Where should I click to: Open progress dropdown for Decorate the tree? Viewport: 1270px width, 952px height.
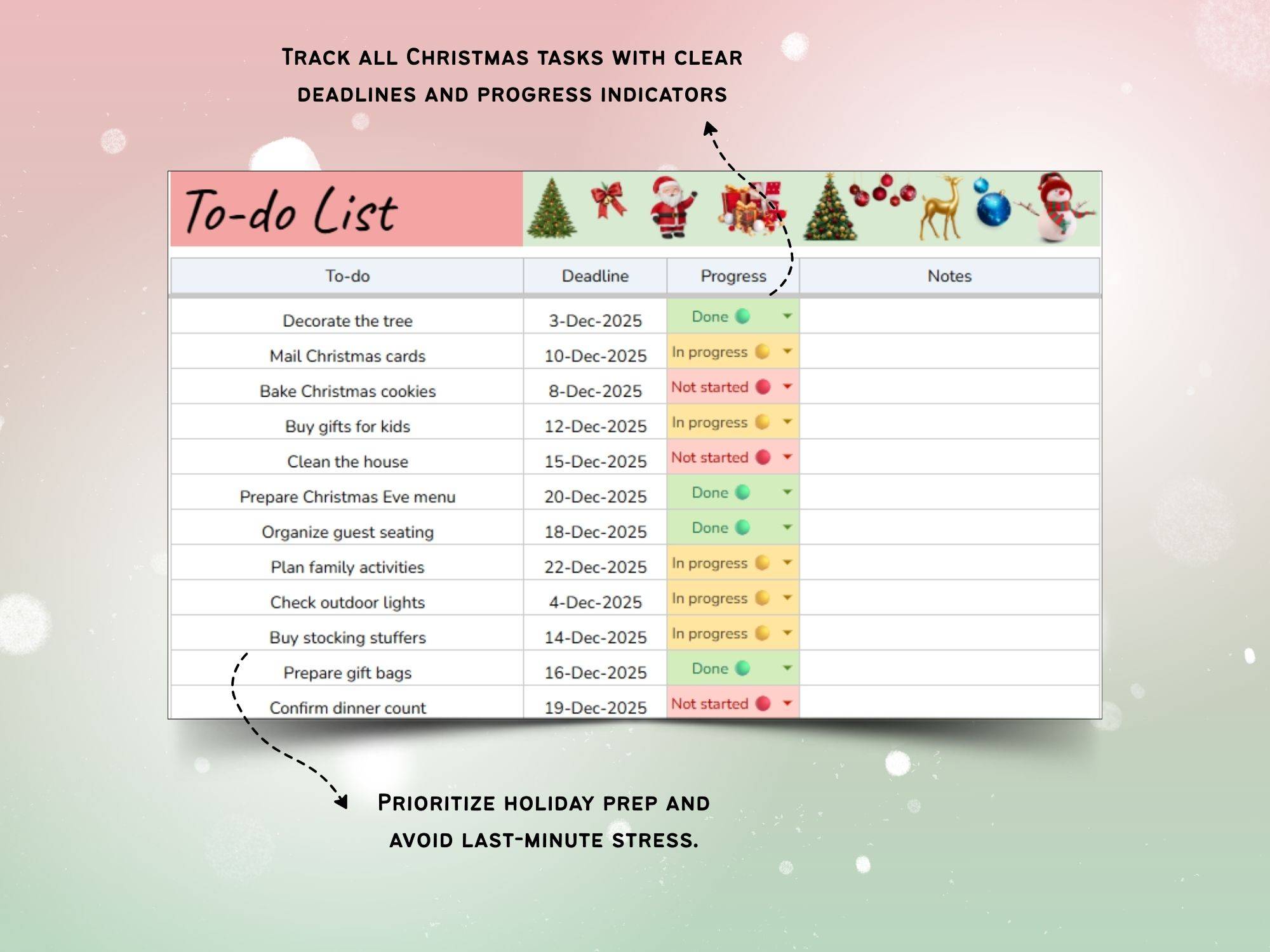coord(787,316)
